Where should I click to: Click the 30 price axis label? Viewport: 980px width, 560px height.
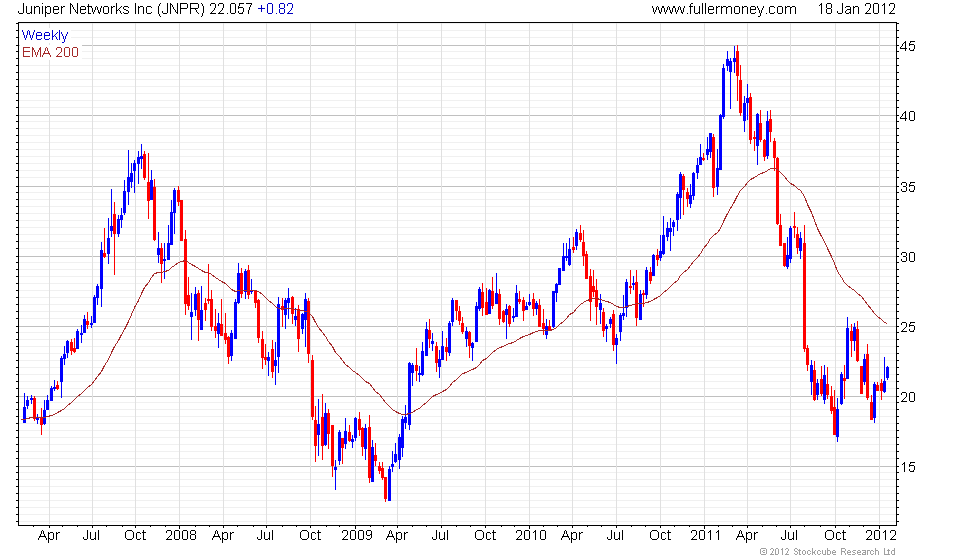908,257
